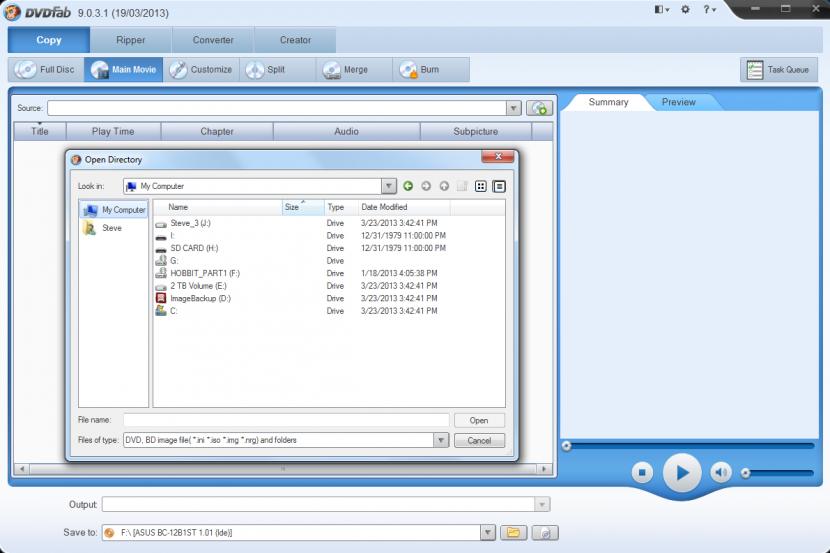Viewport: 830px width, 553px height.
Task: Select the Split mode button
Action: (266, 70)
